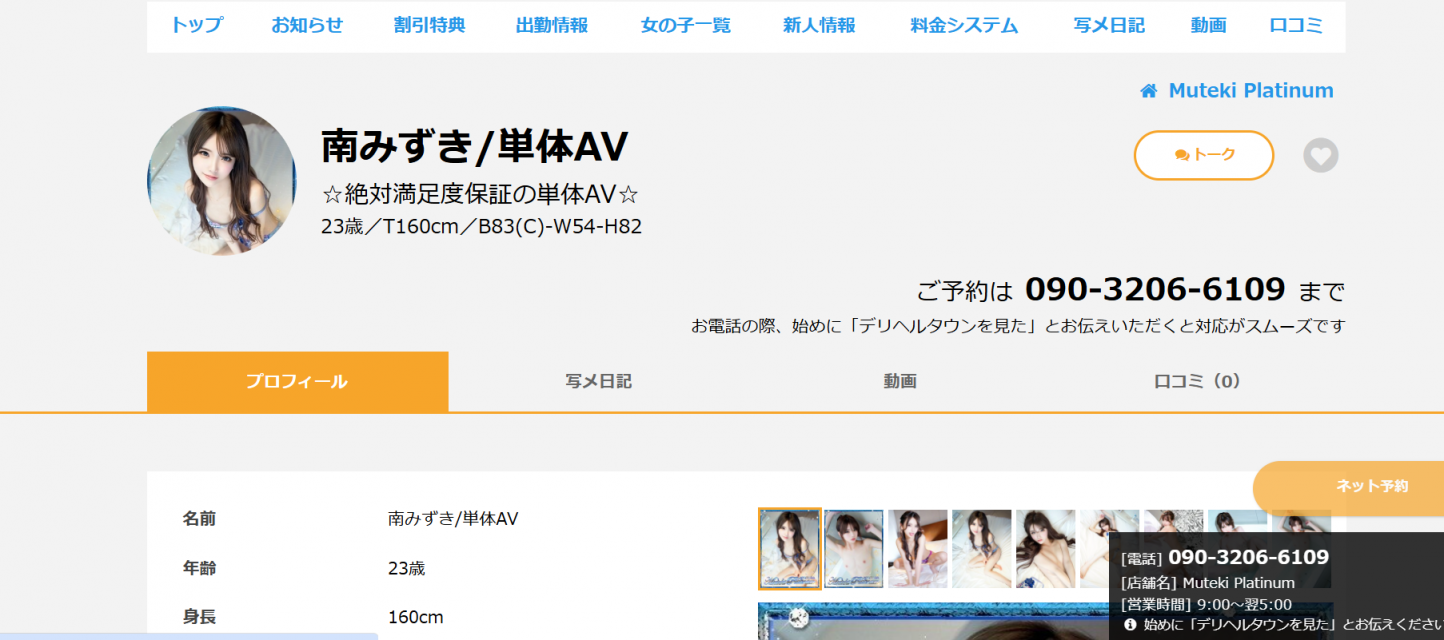The height and width of the screenshot is (640, 1444).
Task: Click the heart favorite icon
Action: coord(1320,156)
